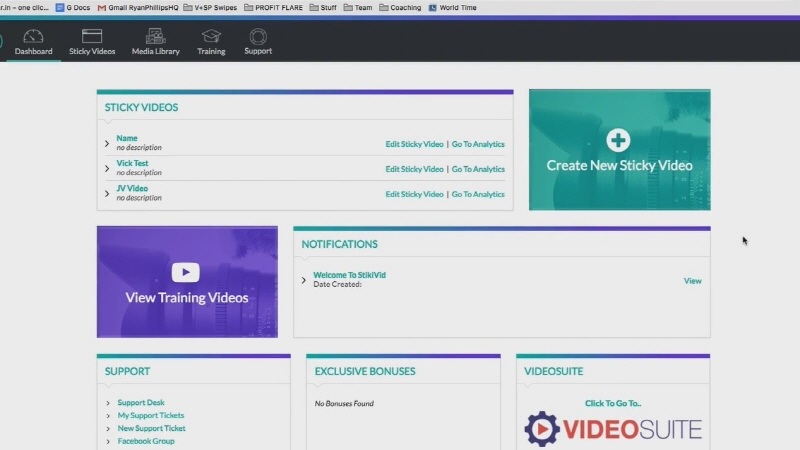The height and width of the screenshot is (450, 800).
Task: Go To Analytics for Vick Test
Action: [478, 169]
